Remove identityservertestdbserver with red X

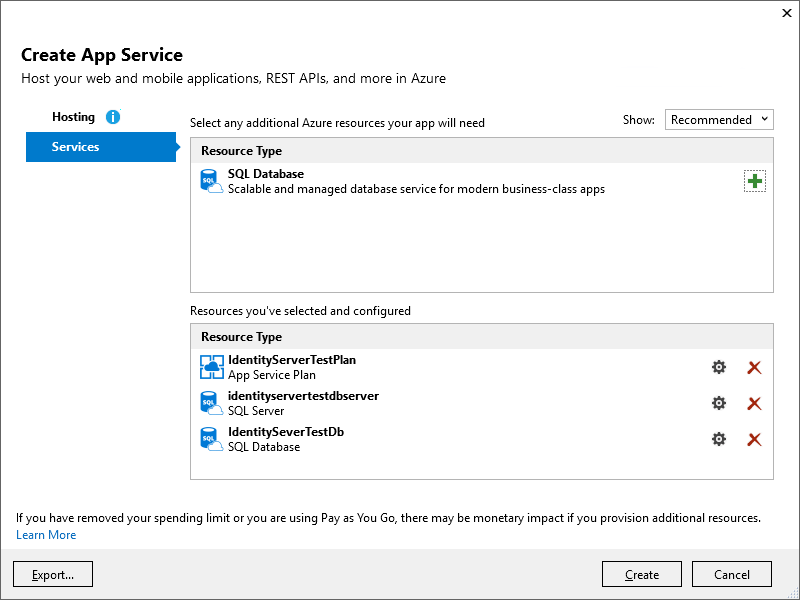point(754,404)
